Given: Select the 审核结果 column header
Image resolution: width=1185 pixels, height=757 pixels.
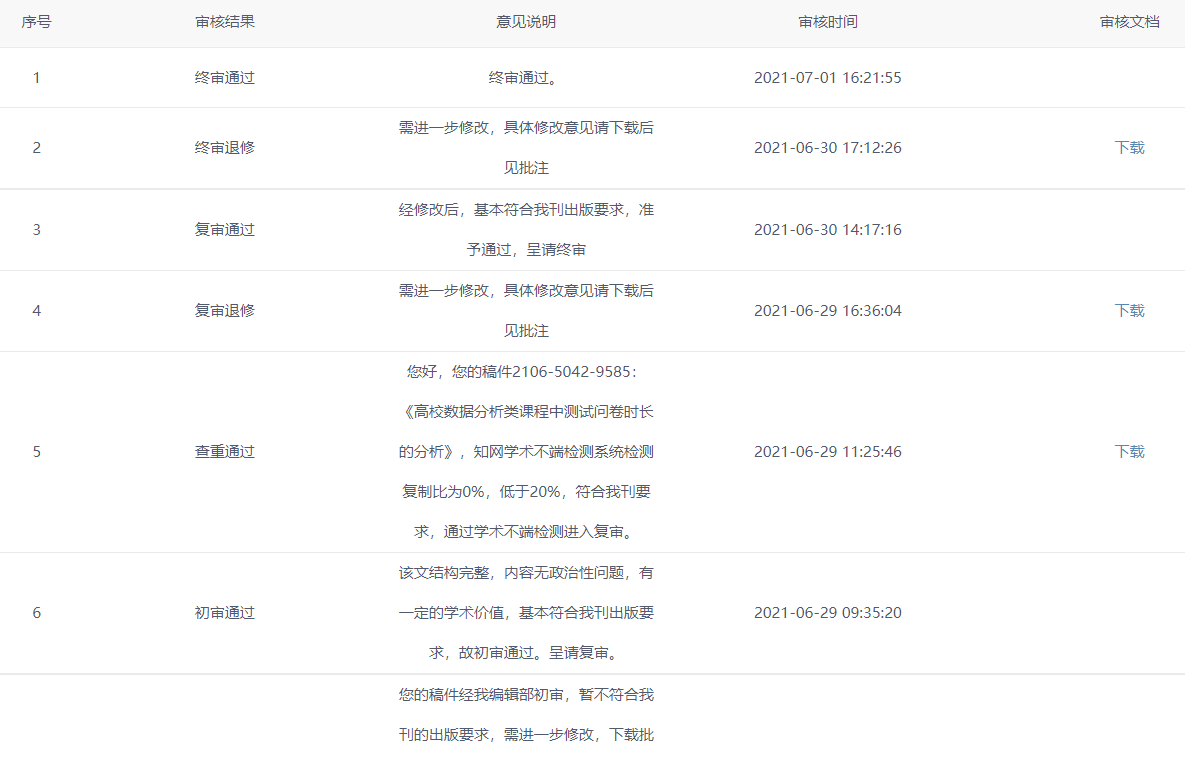Looking at the screenshot, I should (225, 22).
